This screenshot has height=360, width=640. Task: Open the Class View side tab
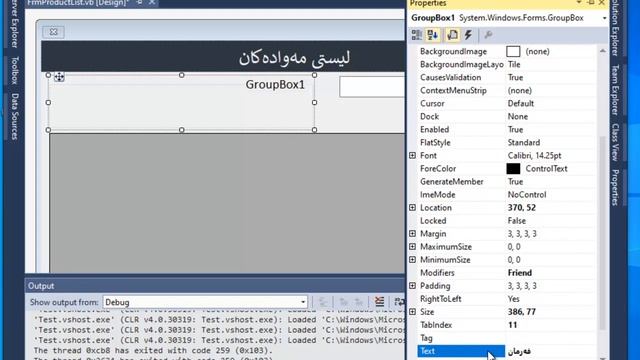615,142
